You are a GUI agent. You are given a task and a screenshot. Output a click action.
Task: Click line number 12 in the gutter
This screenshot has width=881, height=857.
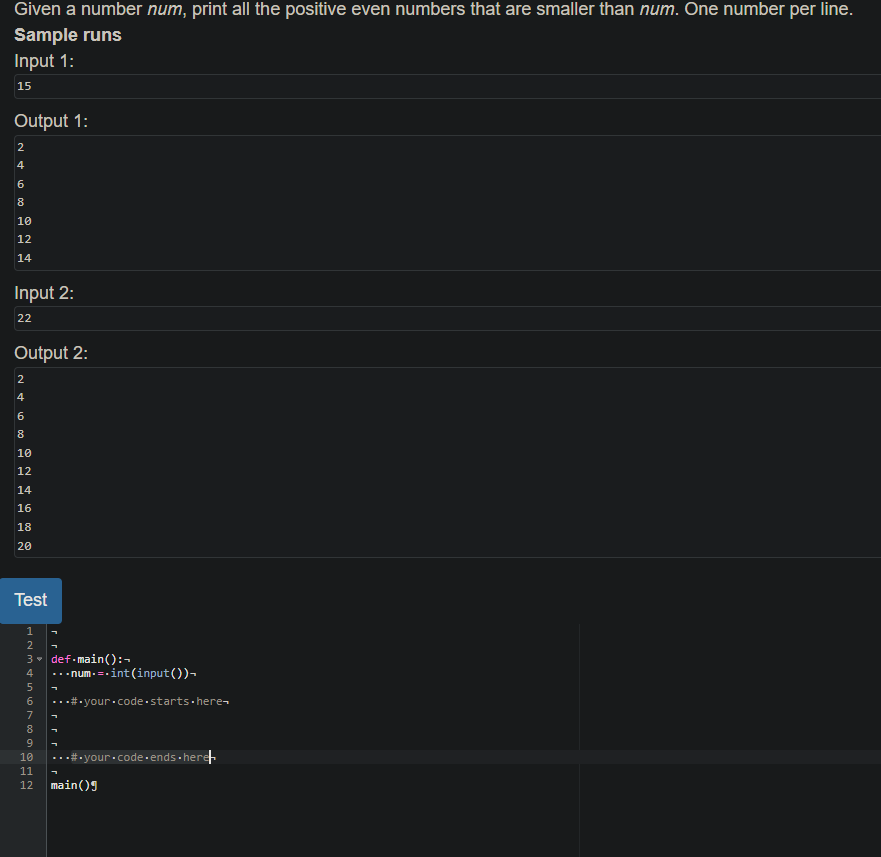point(26,786)
